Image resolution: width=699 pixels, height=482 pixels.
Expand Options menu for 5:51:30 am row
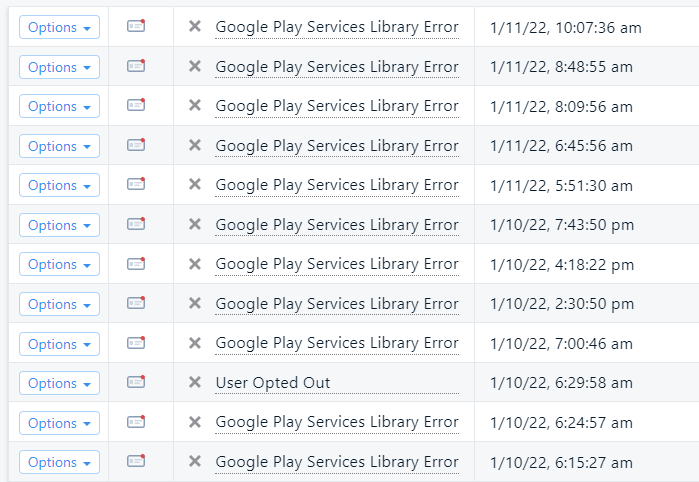(x=59, y=185)
